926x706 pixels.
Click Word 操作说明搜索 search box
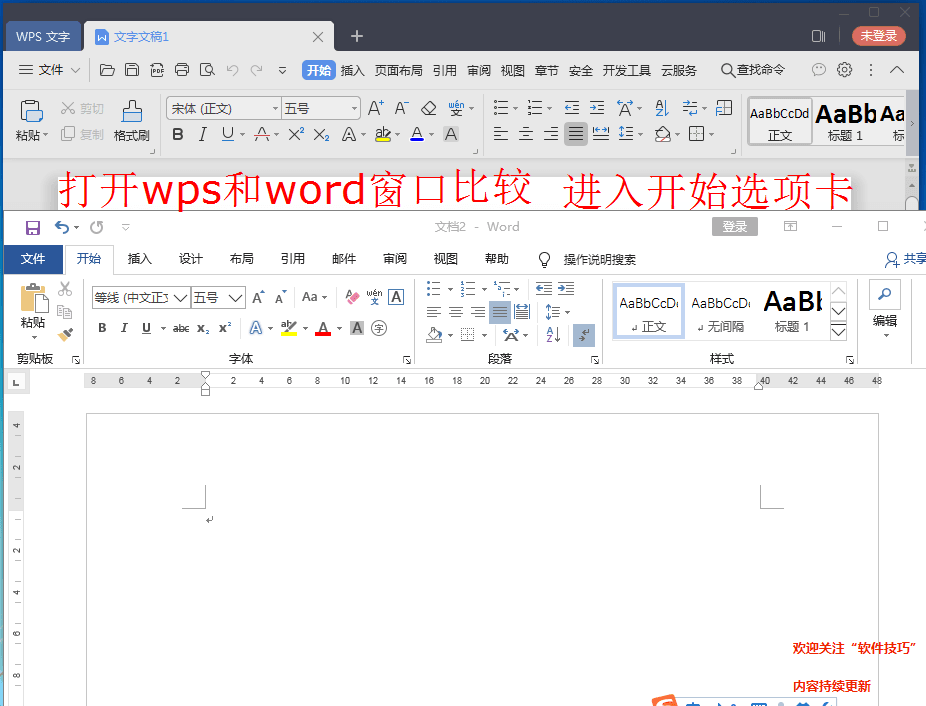coord(599,259)
